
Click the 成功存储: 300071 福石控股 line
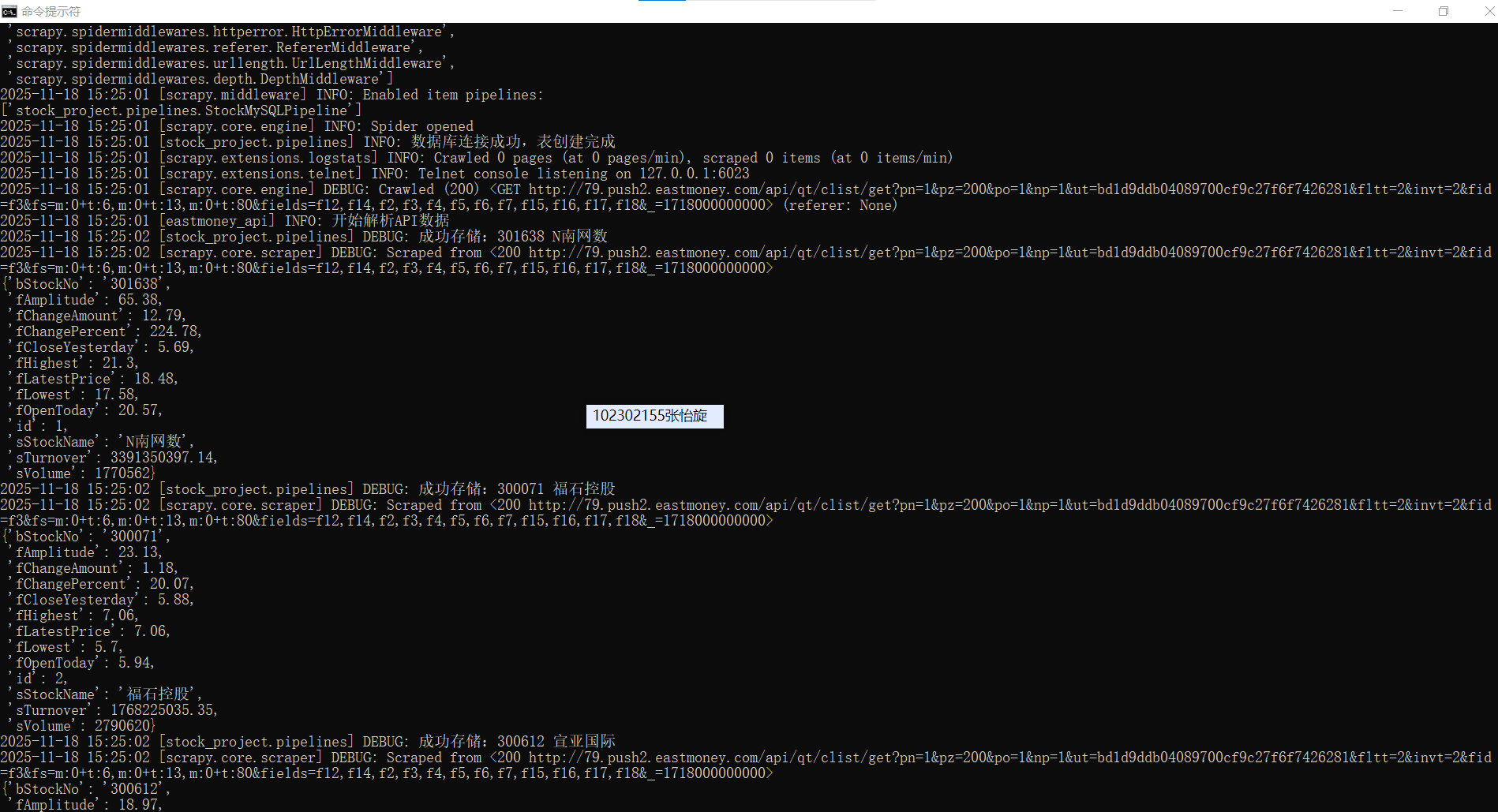click(308, 489)
